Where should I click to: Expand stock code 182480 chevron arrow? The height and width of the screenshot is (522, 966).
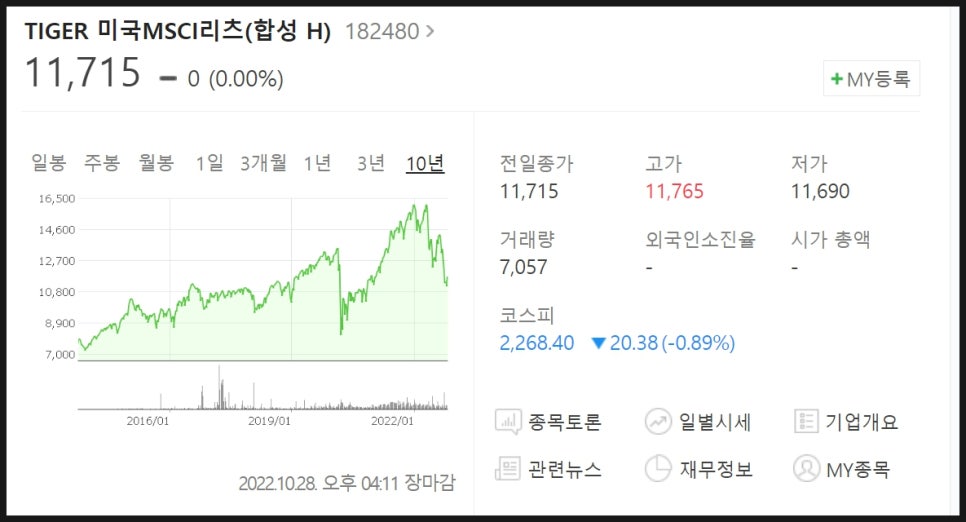(x=430, y=31)
